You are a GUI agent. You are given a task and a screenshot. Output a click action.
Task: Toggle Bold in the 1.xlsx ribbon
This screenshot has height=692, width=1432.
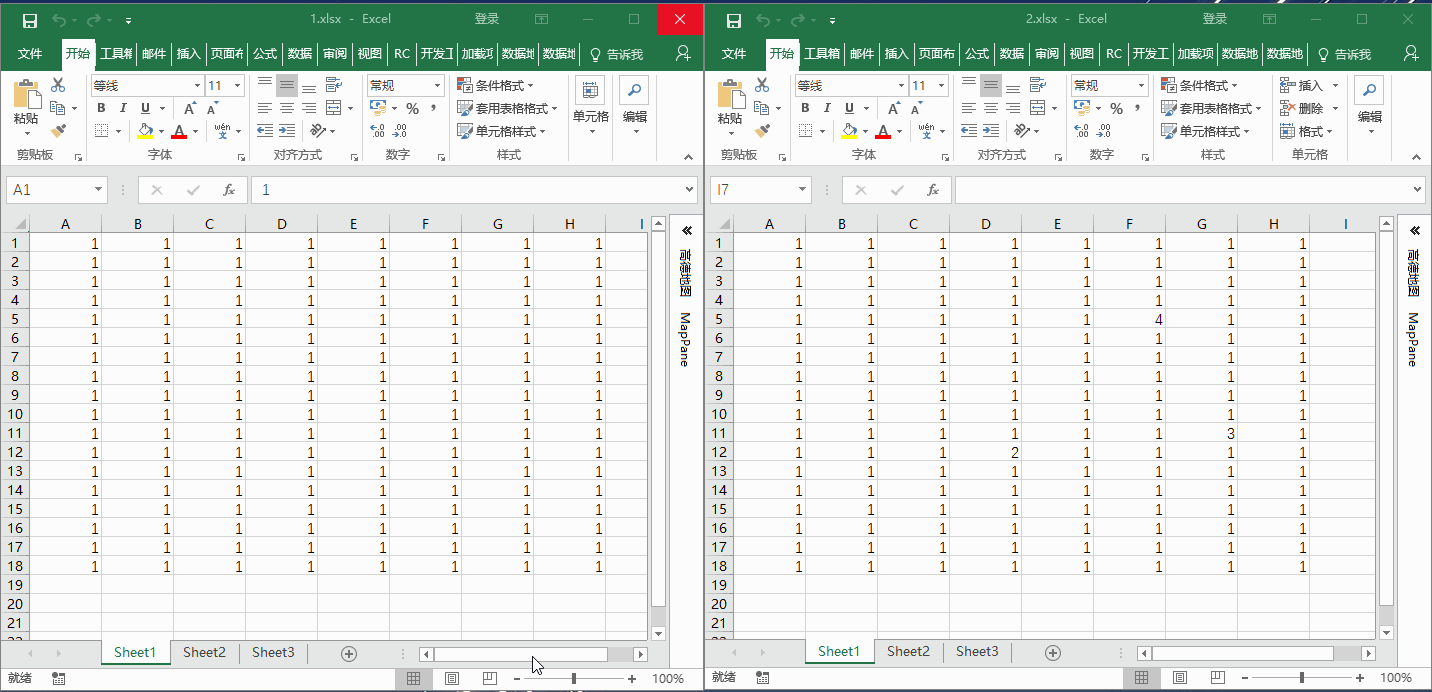click(x=101, y=108)
